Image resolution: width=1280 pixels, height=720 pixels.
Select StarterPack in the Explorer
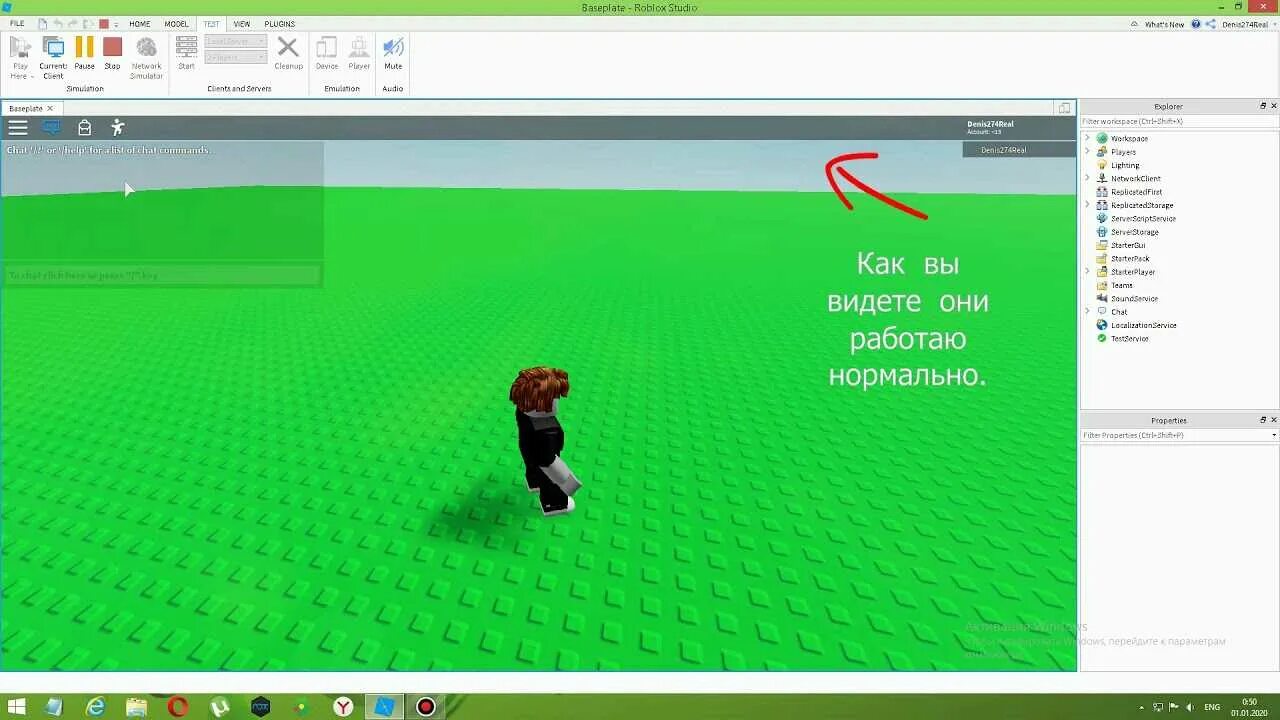coord(1130,258)
